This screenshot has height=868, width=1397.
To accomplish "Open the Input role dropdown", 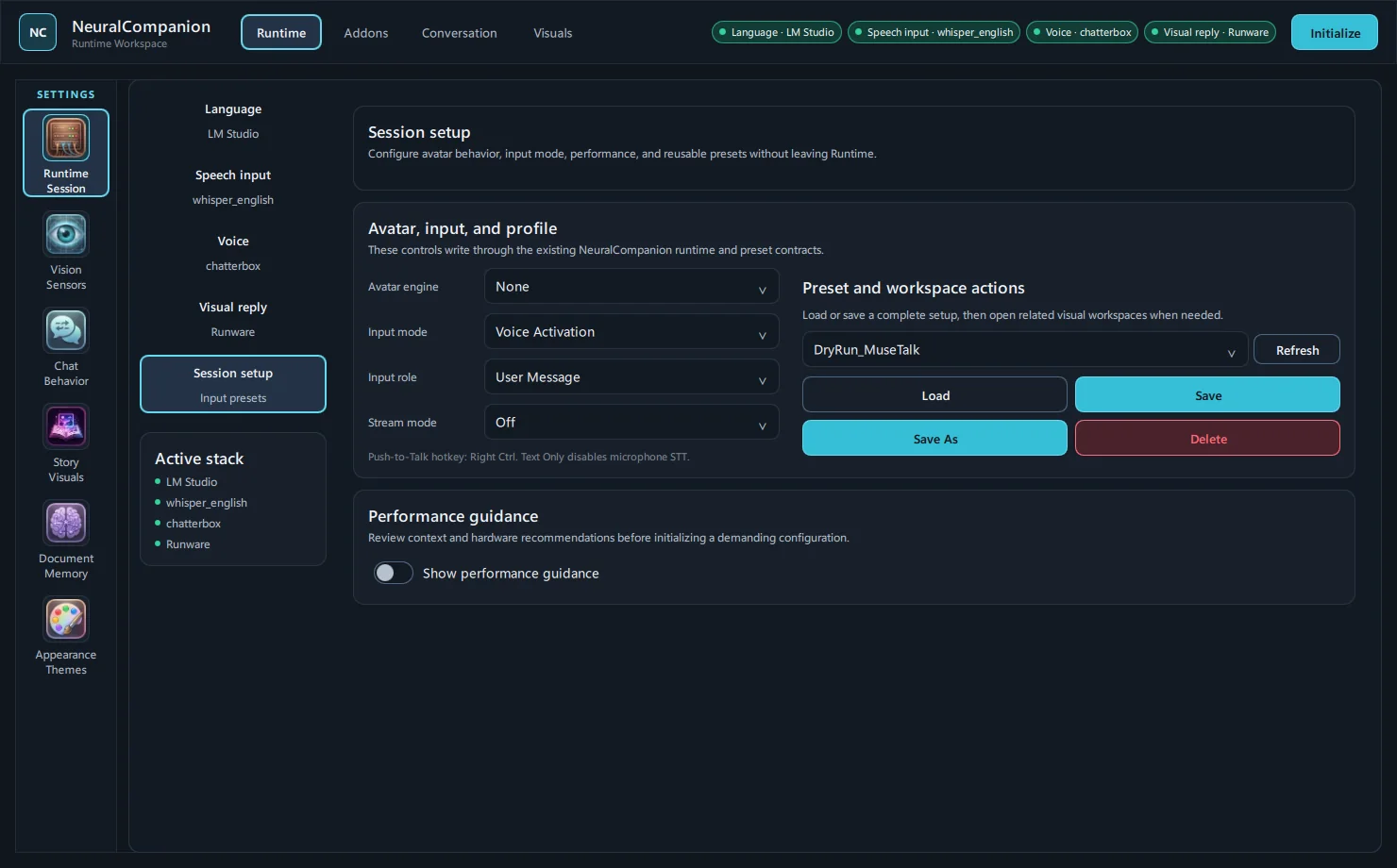I will pyautogui.click(x=631, y=377).
